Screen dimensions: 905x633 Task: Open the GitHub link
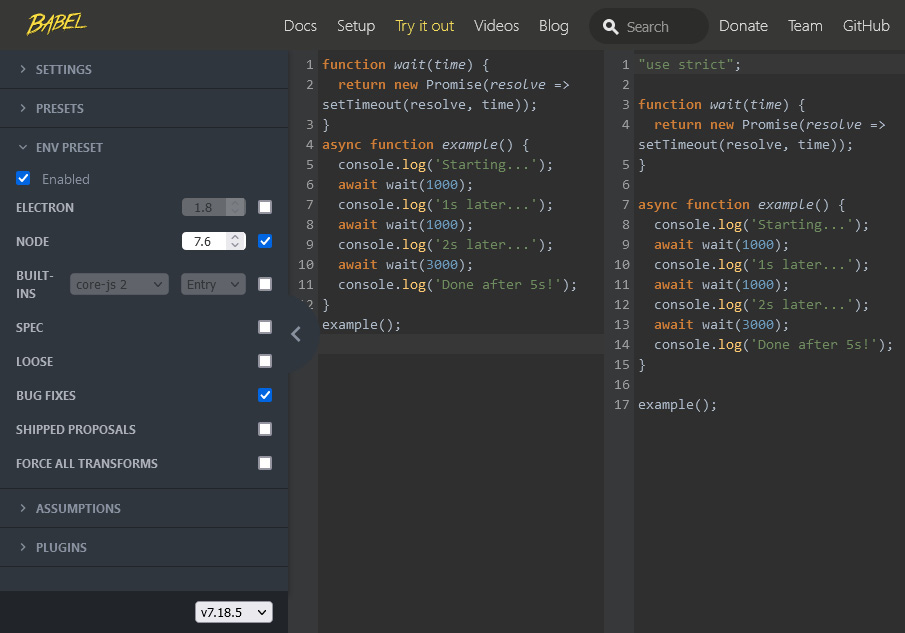click(x=866, y=26)
